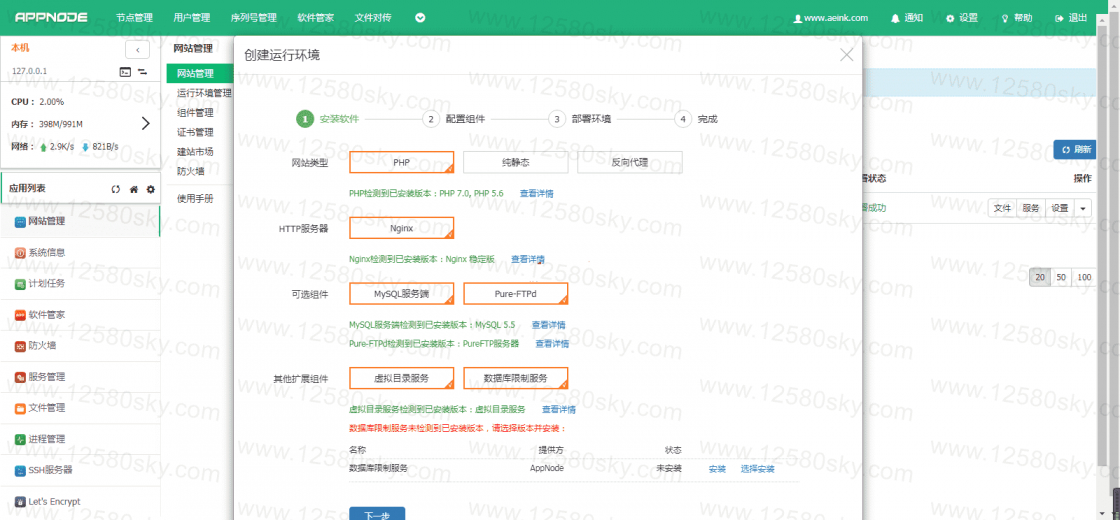Click 安装 for 数据库限制服务
1120x520 pixels.
pos(717,469)
